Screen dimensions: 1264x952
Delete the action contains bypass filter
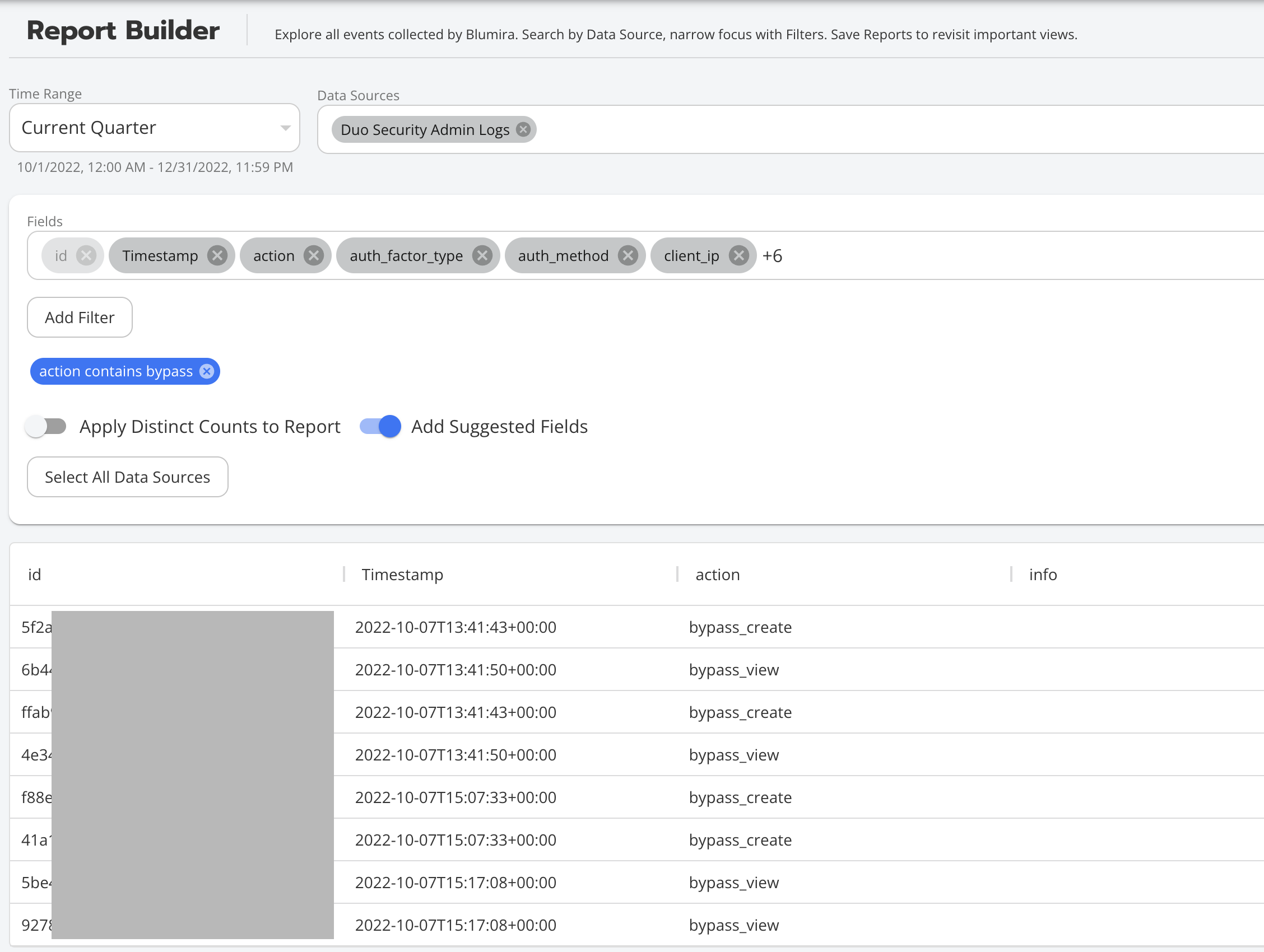[x=207, y=371]
